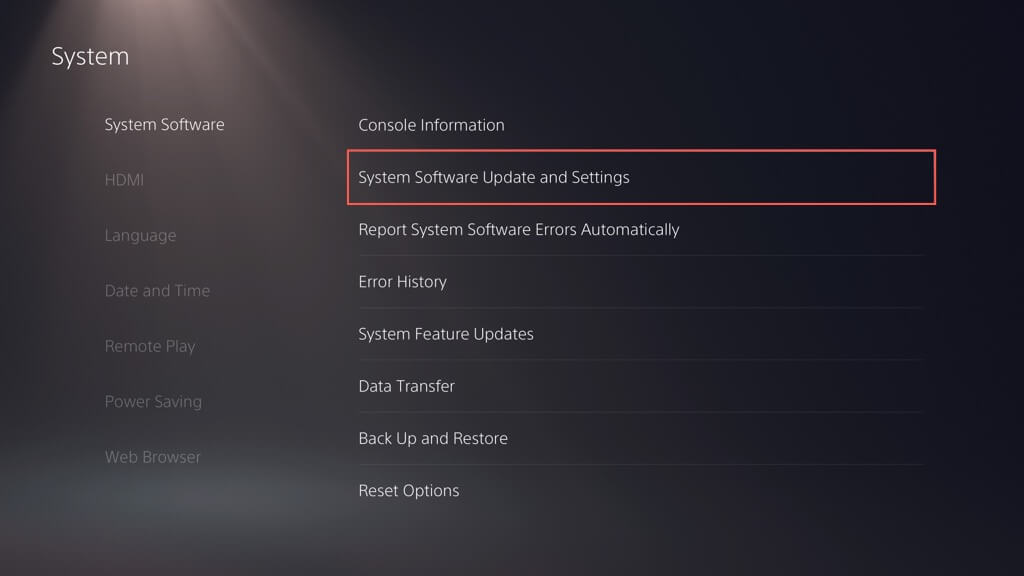Open the HDMI settings category
1024x576 pixels.
pyautogui.click(x=124, y=180)
